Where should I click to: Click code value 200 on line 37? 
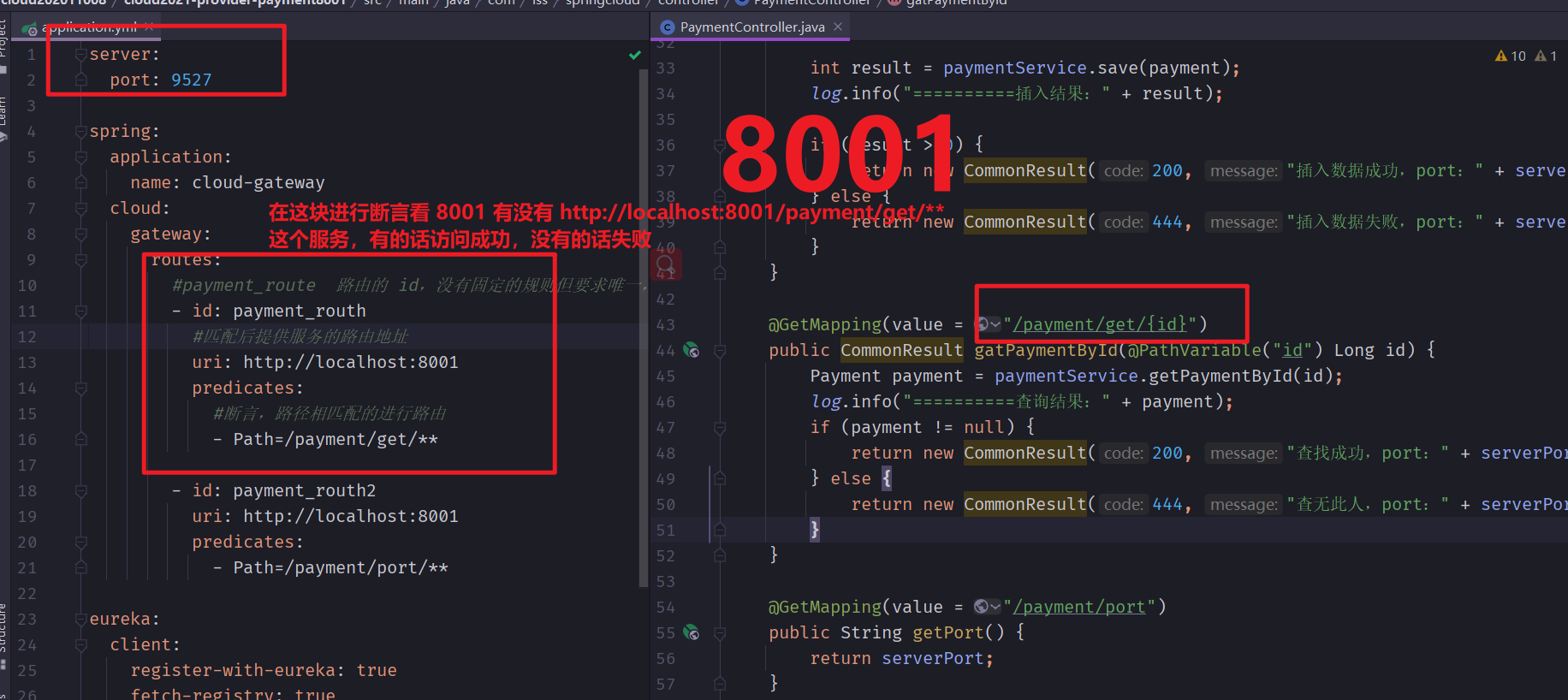click(1167, 170)
